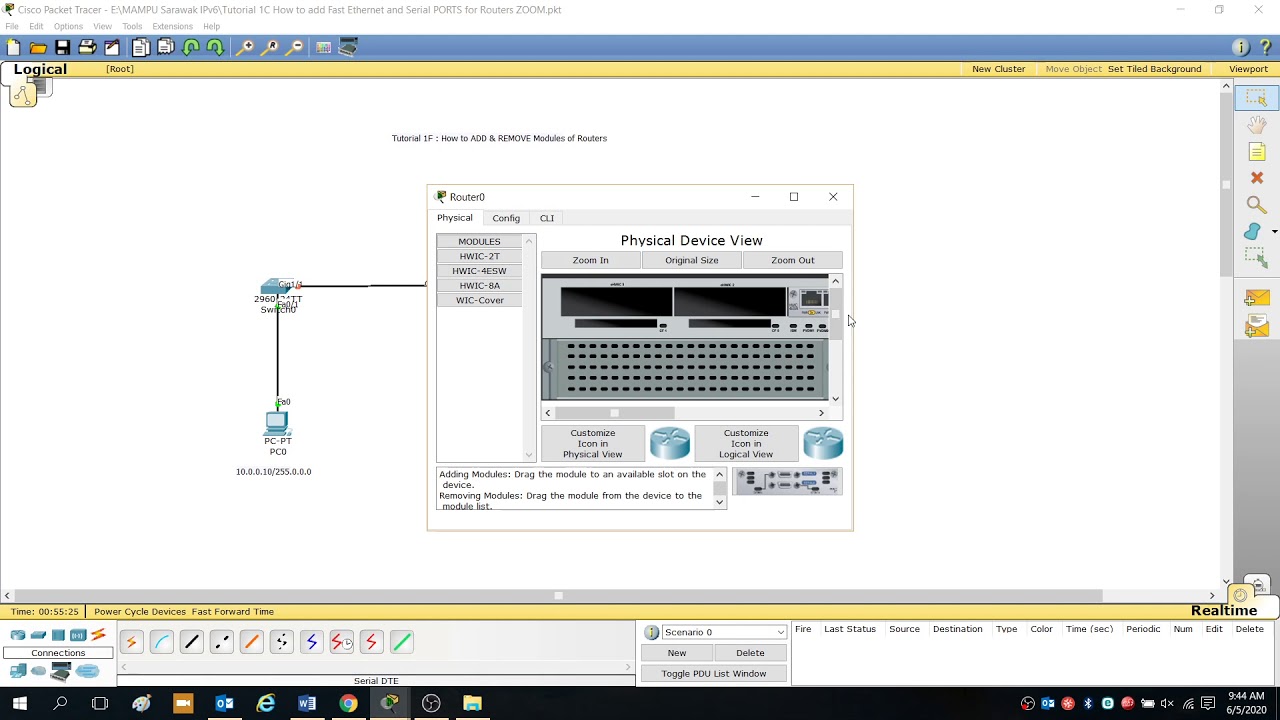Paste with the toolbar paste icon
Image resolution: width=1280 pixels, height=720 pixels.
tap(166, 47)
